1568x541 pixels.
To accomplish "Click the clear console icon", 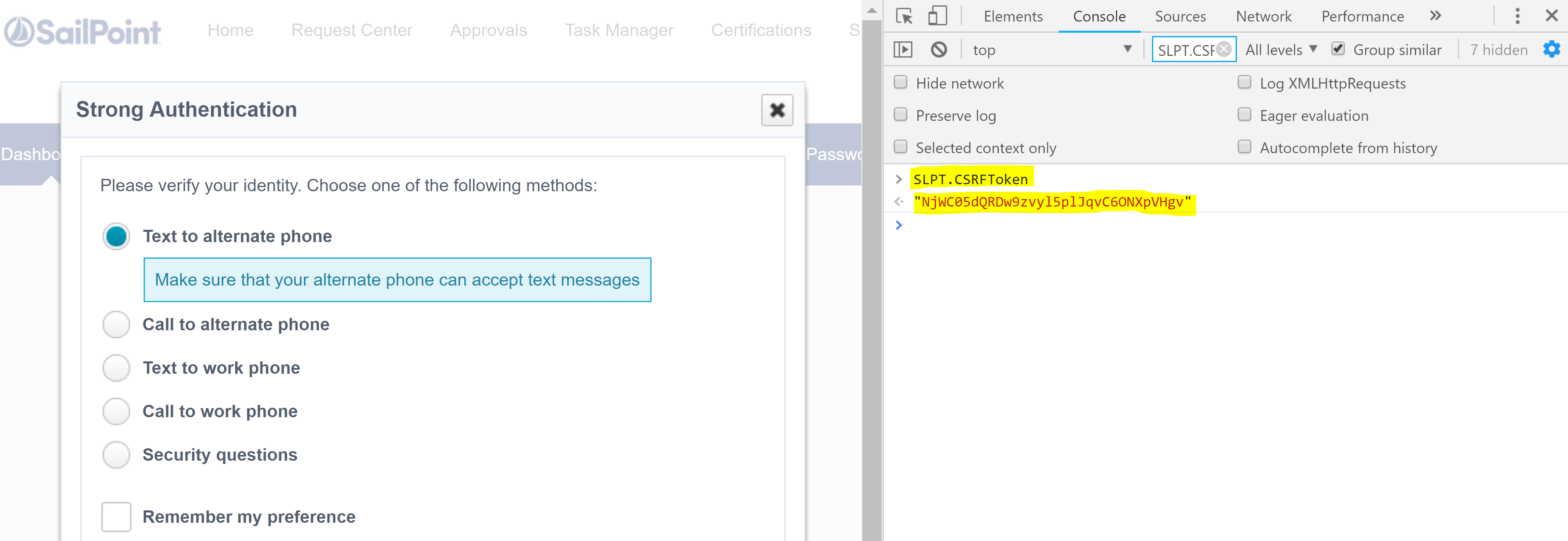I will click(939, 49).
